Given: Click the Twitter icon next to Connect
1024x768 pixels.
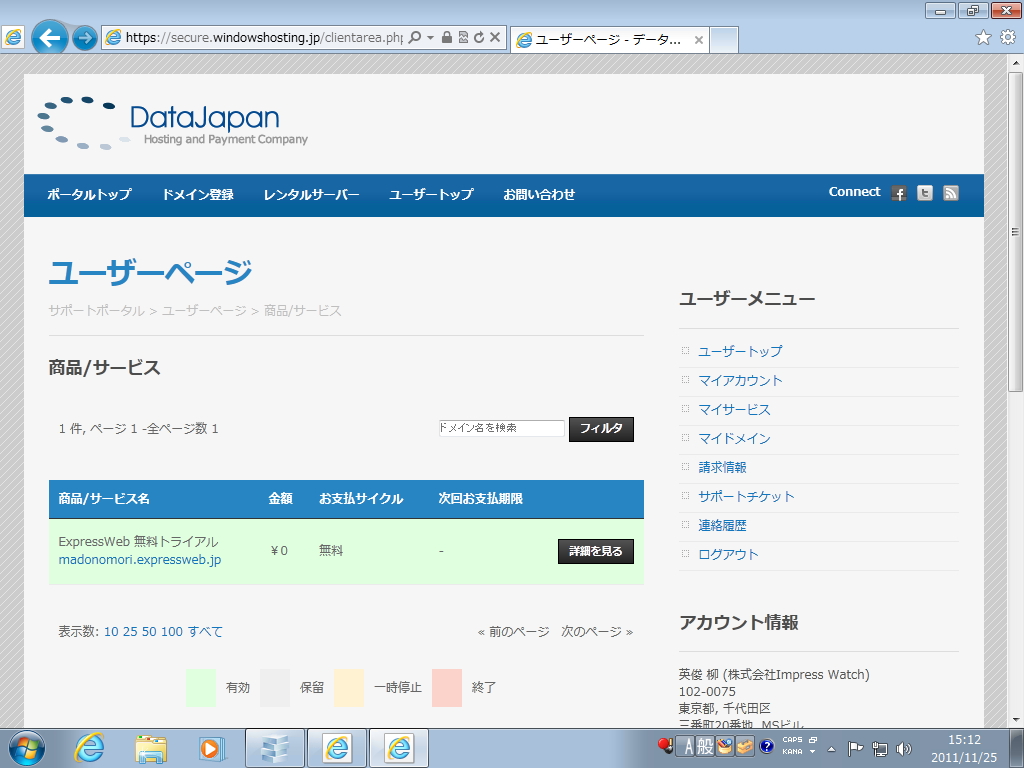Looking at the screenshot, I should point(924,193).
